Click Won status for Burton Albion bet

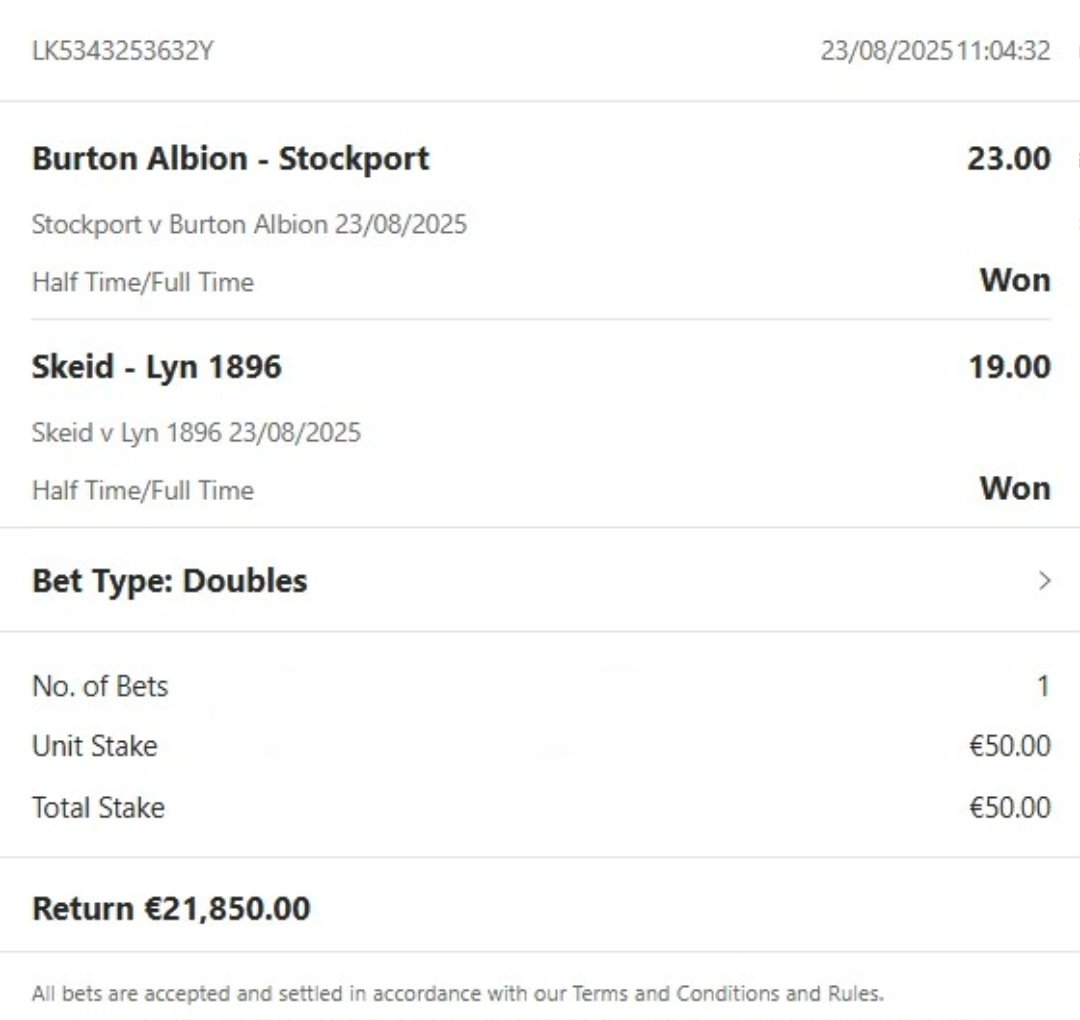pyautogui.click(x=1014, y=280)
